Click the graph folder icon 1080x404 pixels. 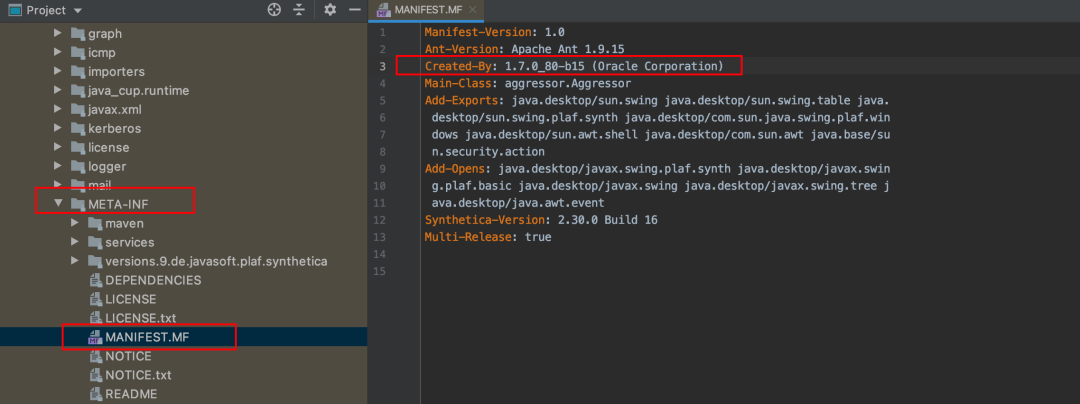pos(77,33)
